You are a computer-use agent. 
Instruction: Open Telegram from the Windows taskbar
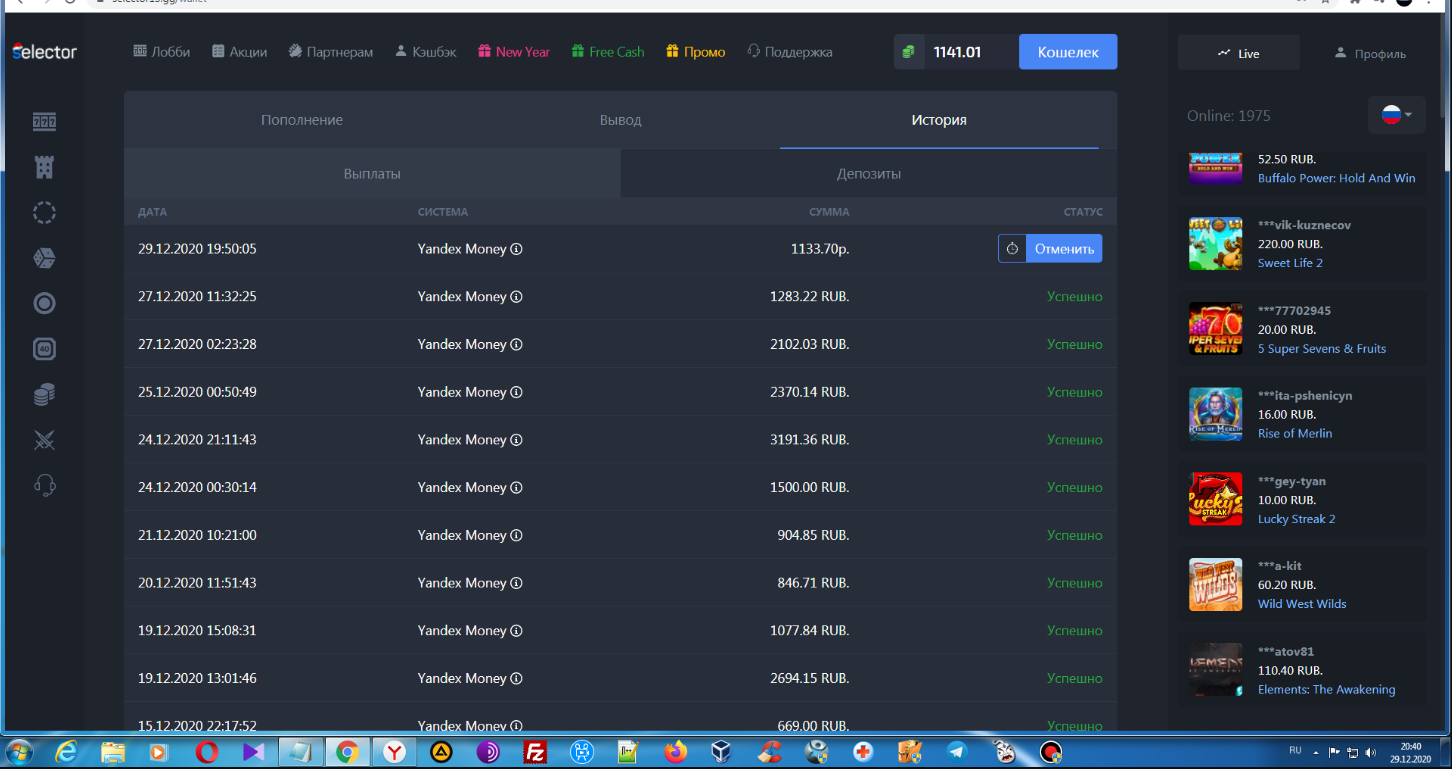tap(957, 752)
